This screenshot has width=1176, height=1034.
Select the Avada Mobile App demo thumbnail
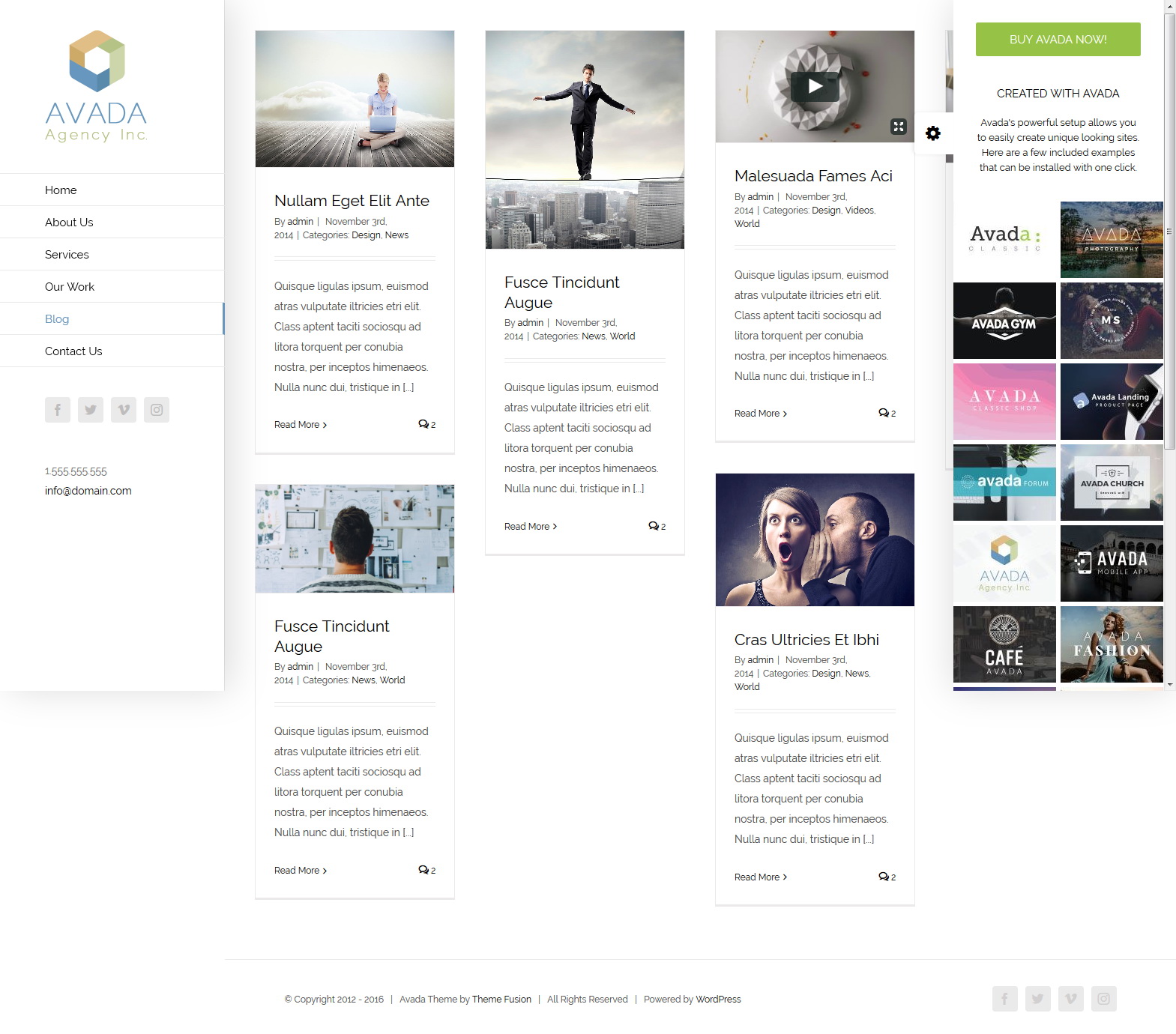coord(1112,563)
